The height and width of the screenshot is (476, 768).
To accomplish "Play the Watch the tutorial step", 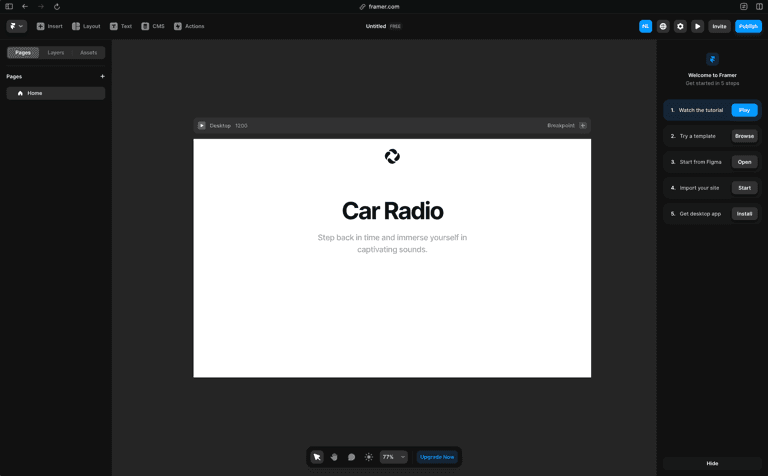I will tap(744, 110).
